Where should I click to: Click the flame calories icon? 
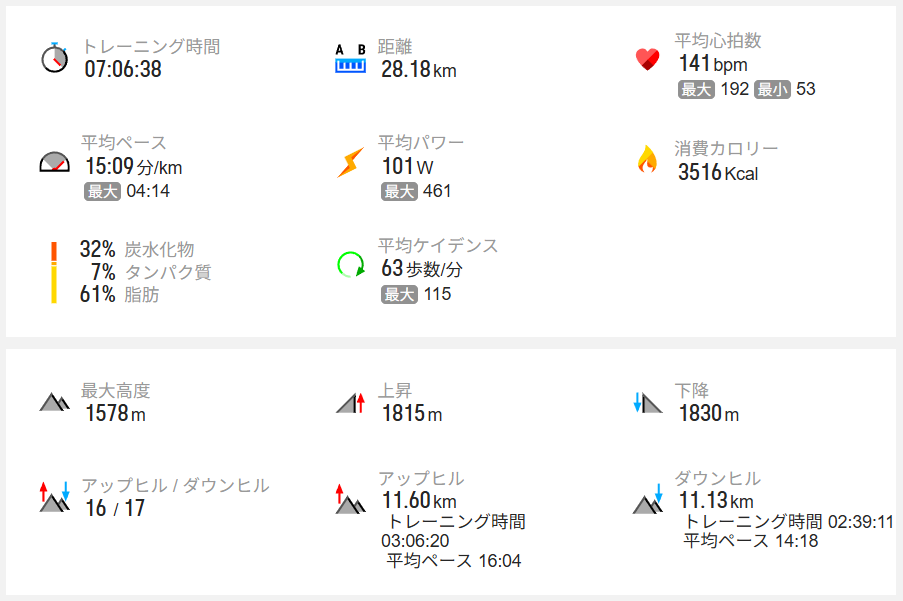coord(647,160)
